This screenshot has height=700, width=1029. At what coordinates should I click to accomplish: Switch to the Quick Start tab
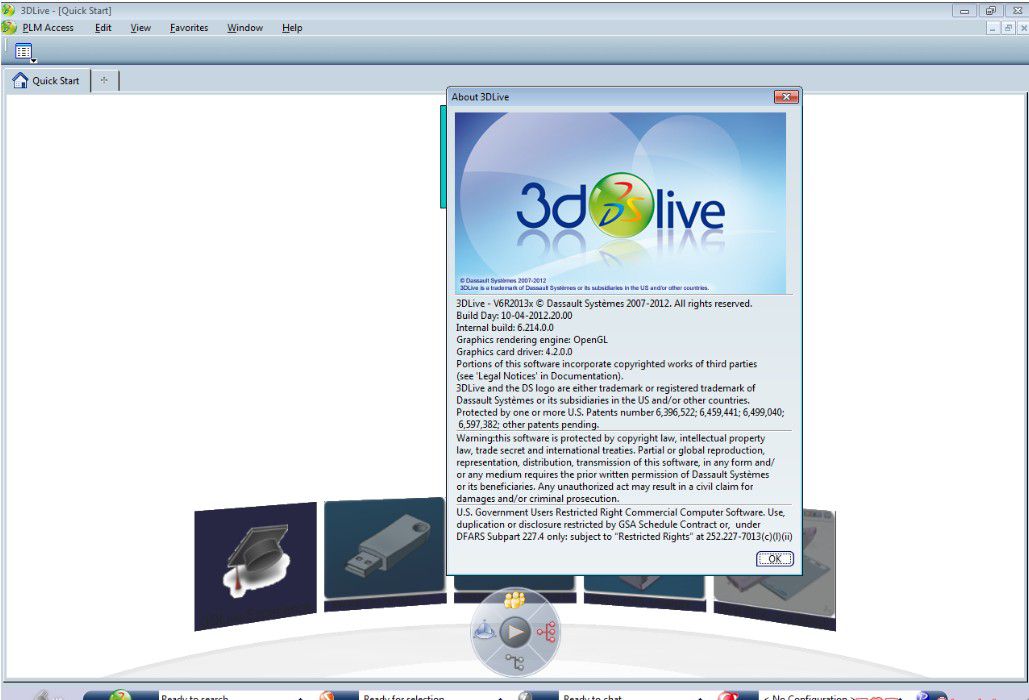click(47, 81)
